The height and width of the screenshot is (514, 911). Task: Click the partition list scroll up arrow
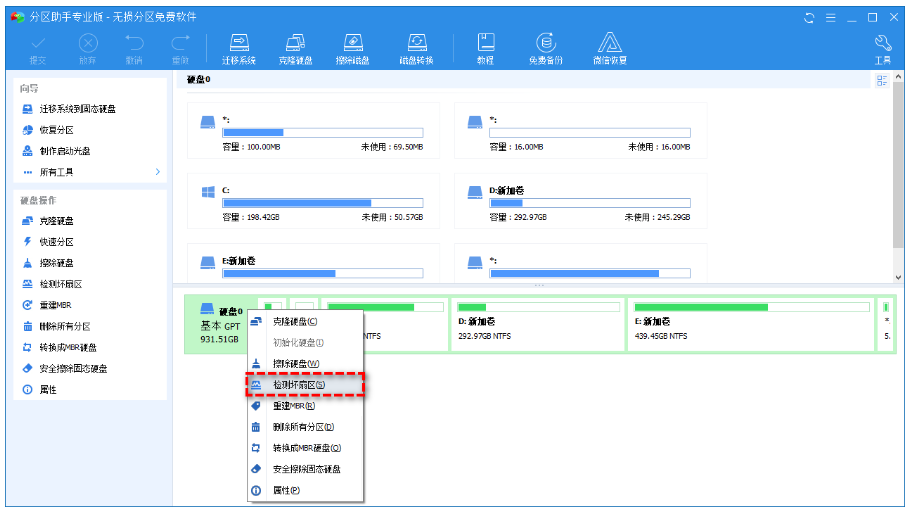point(898,77)
